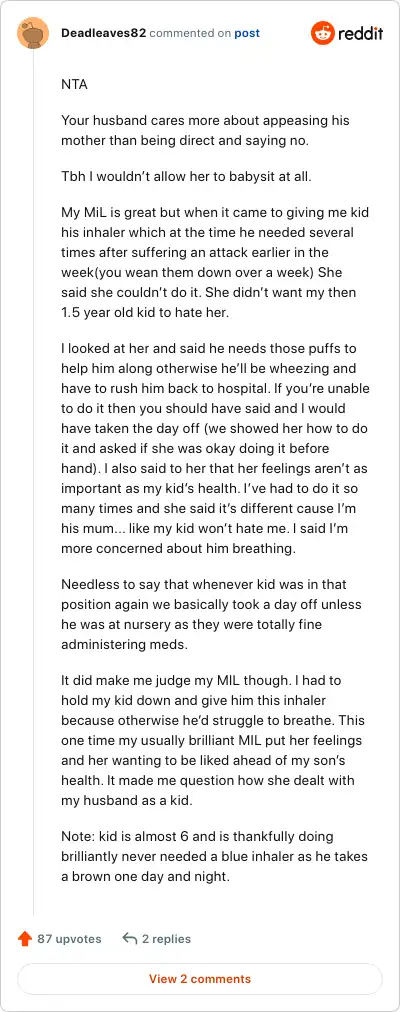
Task: Select paragraph starting "Needless to say"
Action: 211,613
